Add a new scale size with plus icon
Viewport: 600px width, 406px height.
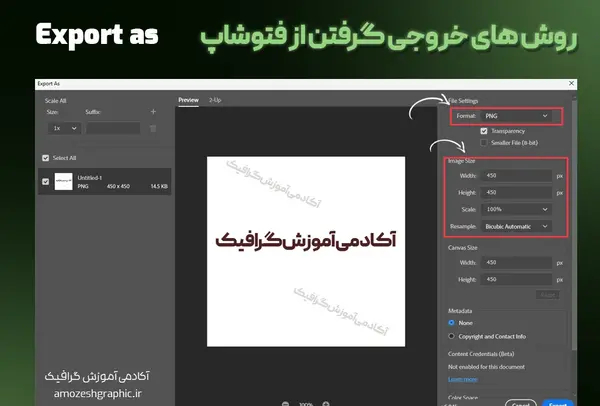pos(153,112)
